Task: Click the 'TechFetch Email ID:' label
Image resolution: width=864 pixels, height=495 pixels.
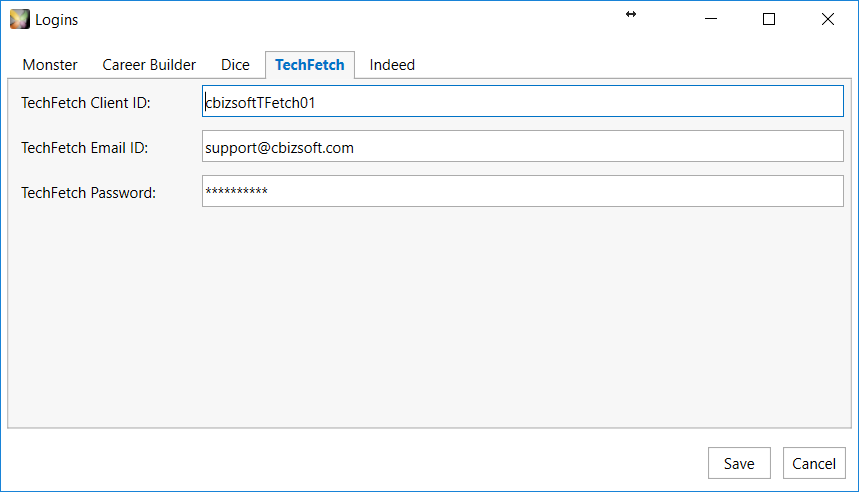Action: (x=85, y=148)
